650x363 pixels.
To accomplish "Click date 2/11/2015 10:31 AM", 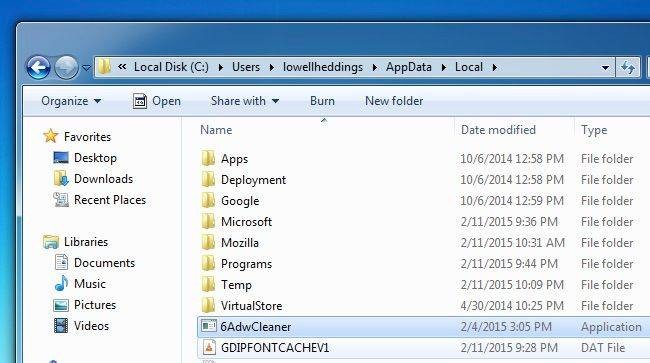I will click(x=512, y=243).
